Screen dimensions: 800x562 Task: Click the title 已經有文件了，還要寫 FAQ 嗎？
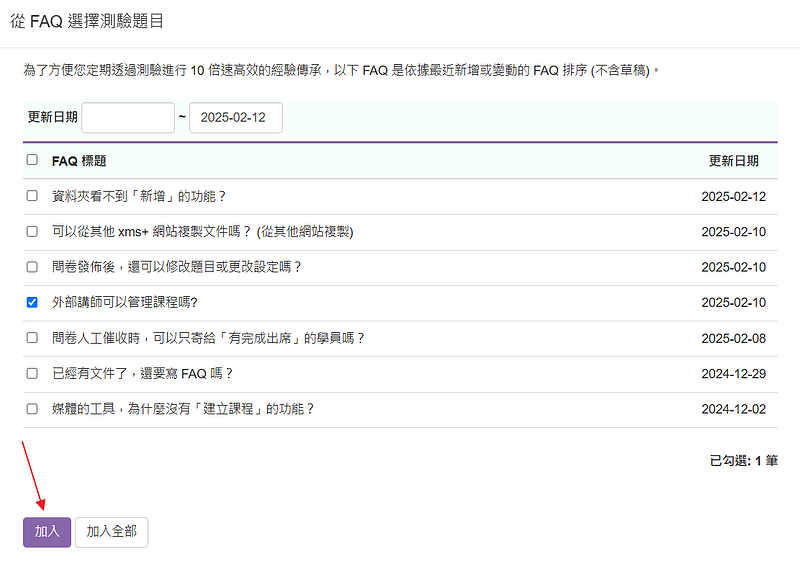point(142,373)
